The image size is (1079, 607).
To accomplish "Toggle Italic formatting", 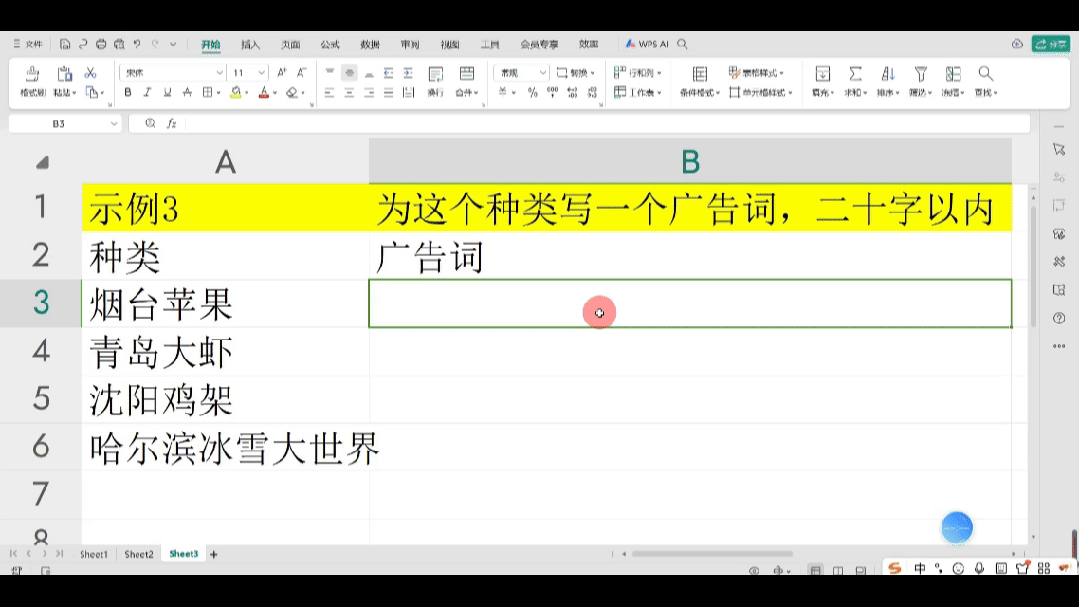I will (147, 92).
